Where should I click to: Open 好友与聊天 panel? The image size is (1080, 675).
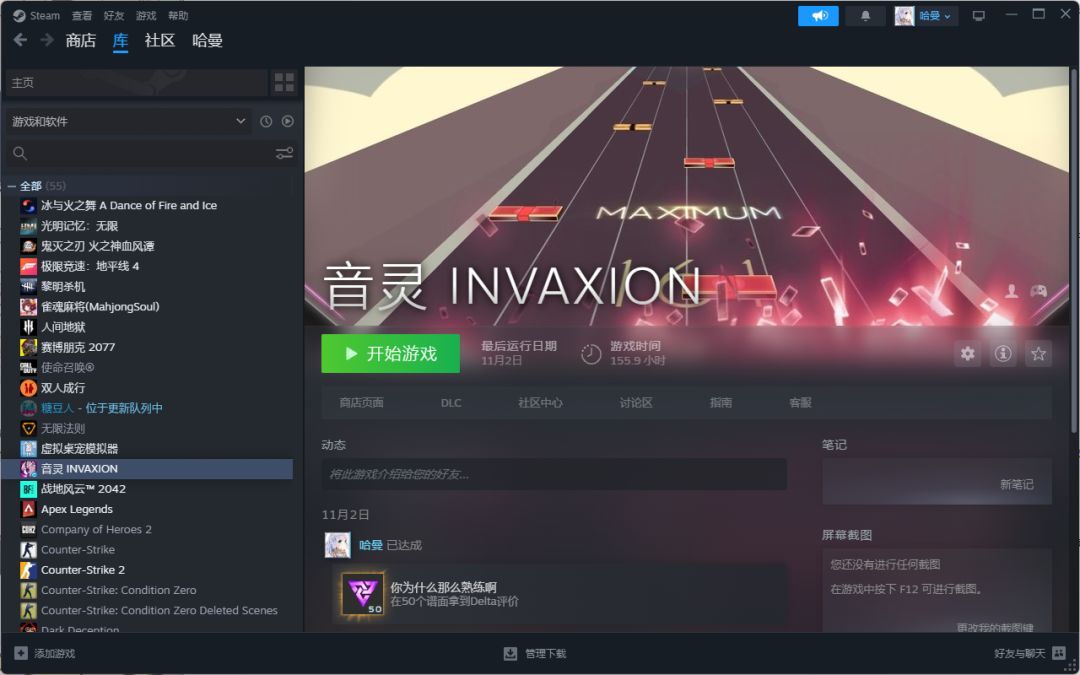click(x=1030, y=654)
